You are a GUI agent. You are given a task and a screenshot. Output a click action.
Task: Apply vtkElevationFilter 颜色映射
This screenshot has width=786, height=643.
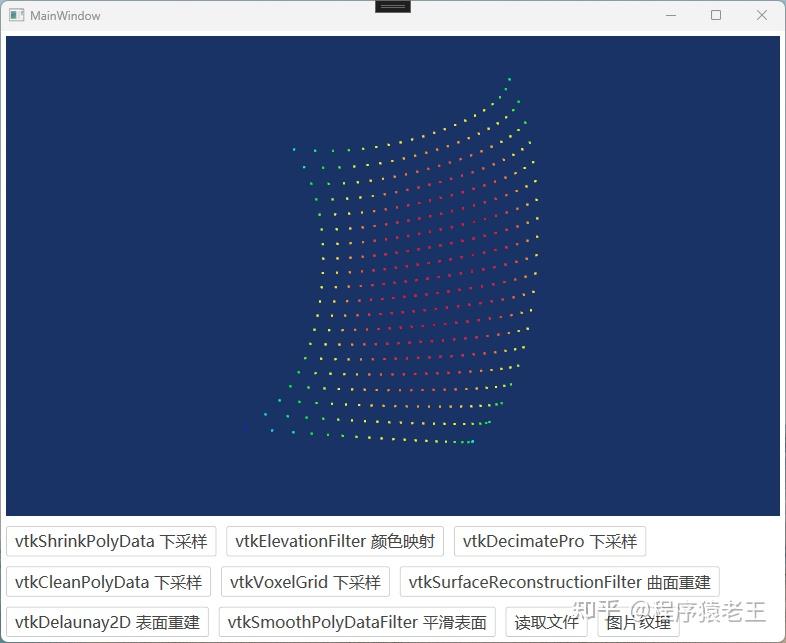(335, 541)
